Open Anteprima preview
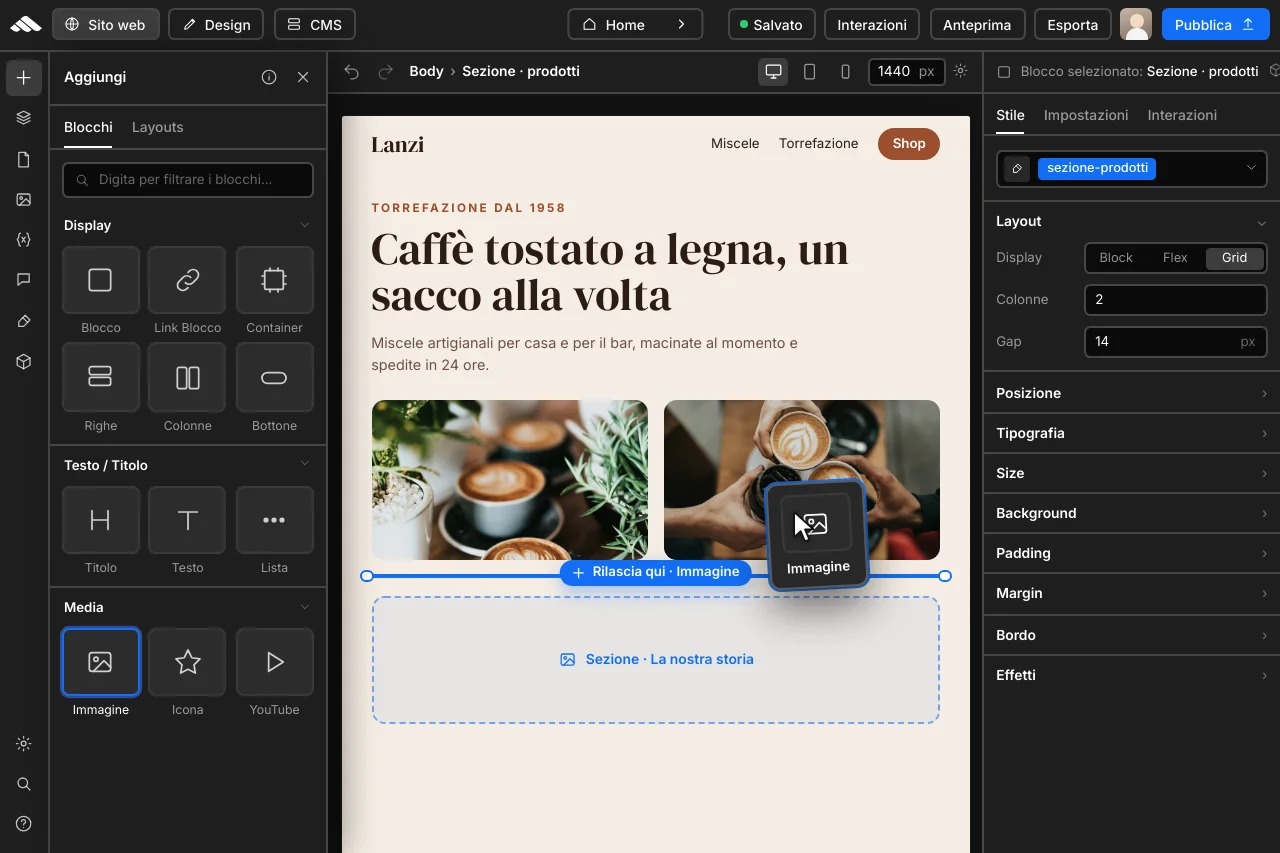This screenshot has height=853, width=1280. [977, 25]
